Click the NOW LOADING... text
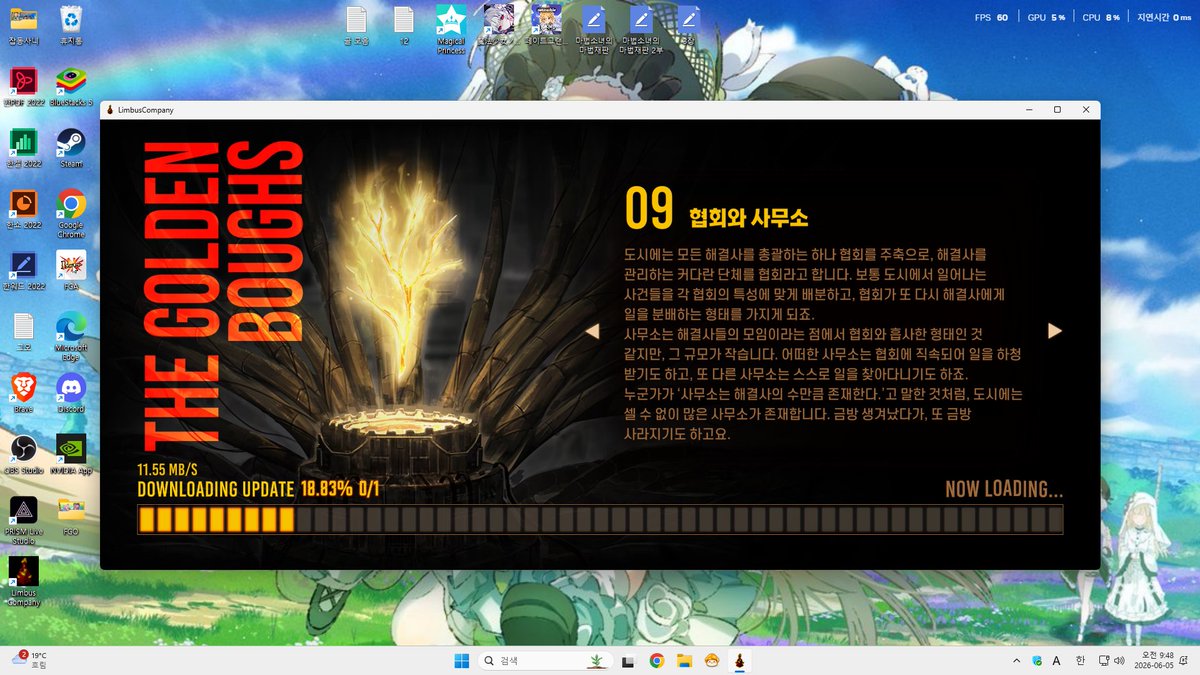 [x=1004, y=489]
